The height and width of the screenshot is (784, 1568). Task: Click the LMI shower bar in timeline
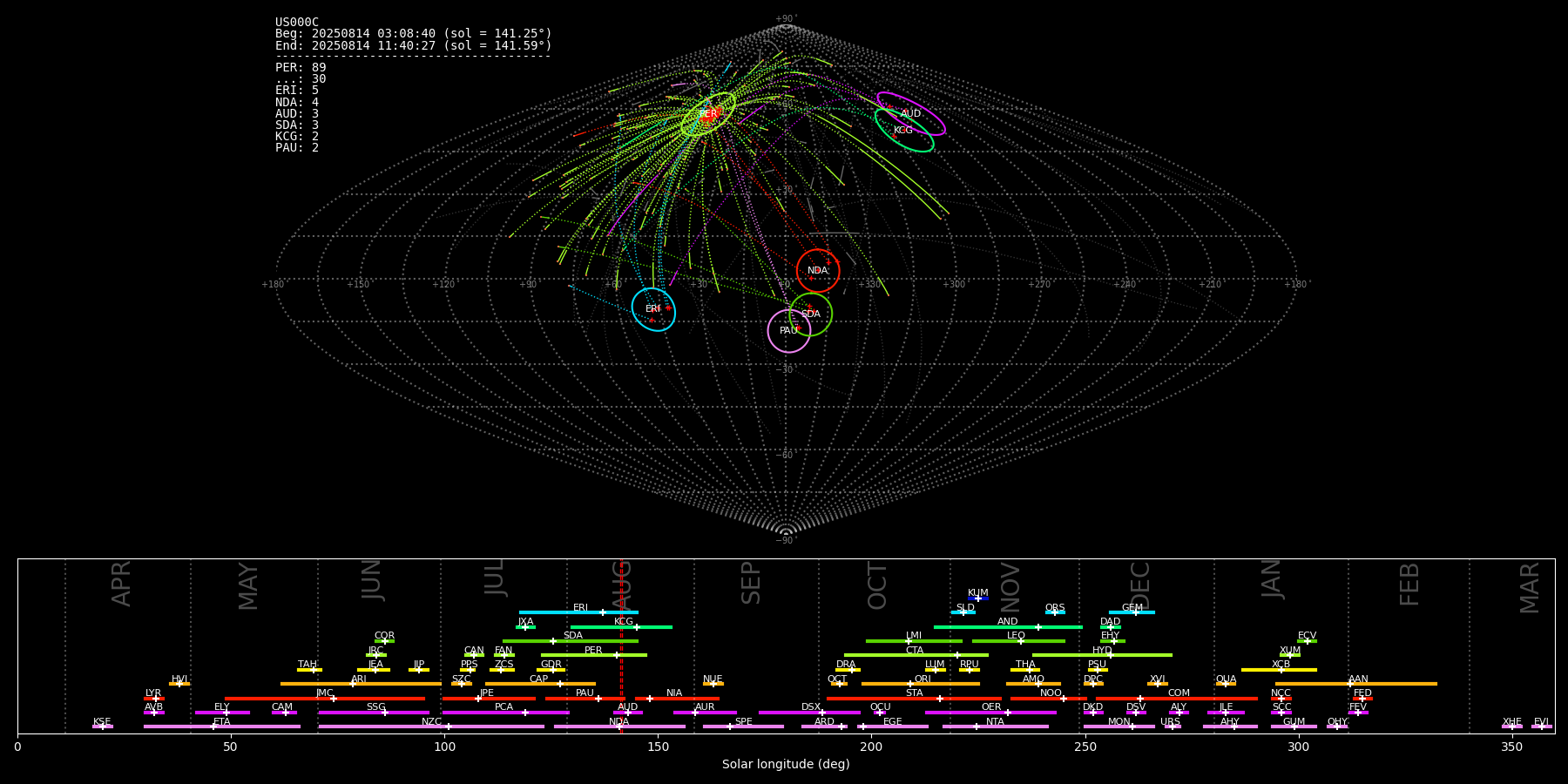click(914, 641)
